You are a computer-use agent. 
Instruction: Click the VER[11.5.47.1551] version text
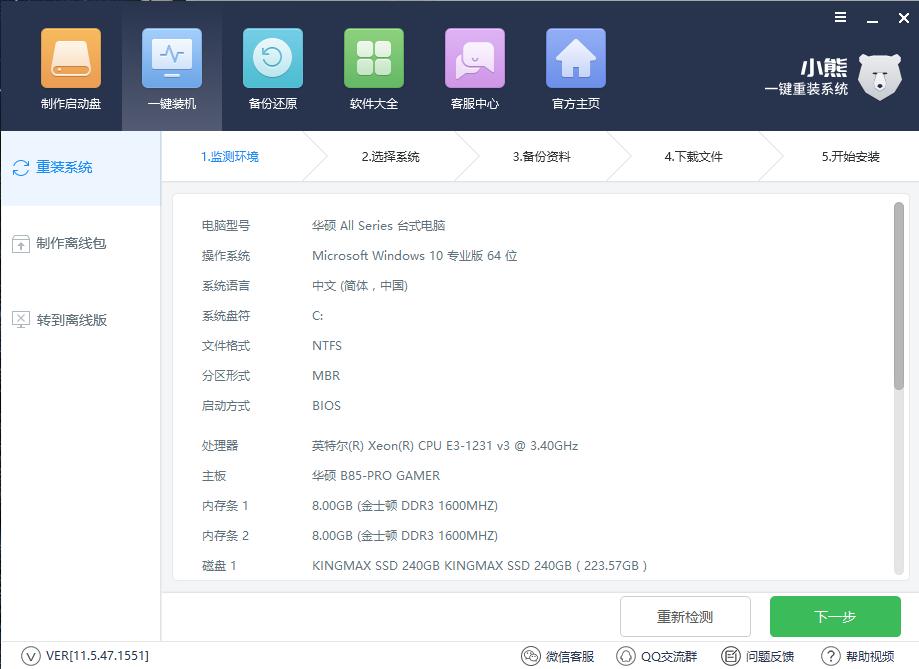(x=97, y=656)
